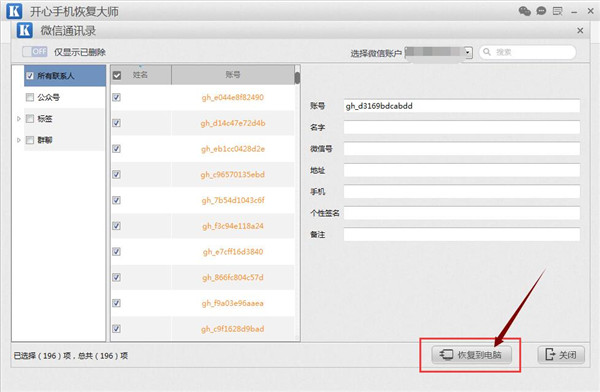600x392 pixels.
Task: Select account gh_eb1cc0428d2e
Action: pos(233,149)
